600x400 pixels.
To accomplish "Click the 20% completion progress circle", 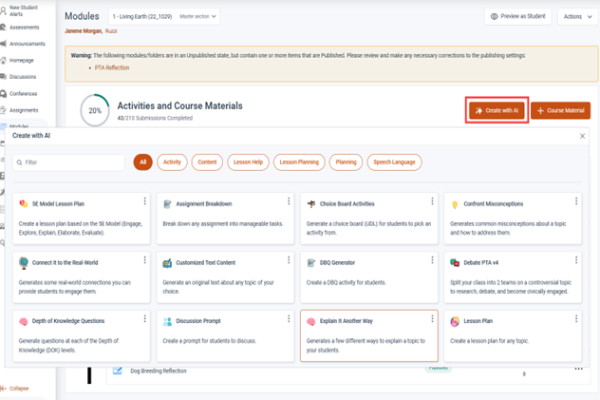I will [x=95, y=111].
